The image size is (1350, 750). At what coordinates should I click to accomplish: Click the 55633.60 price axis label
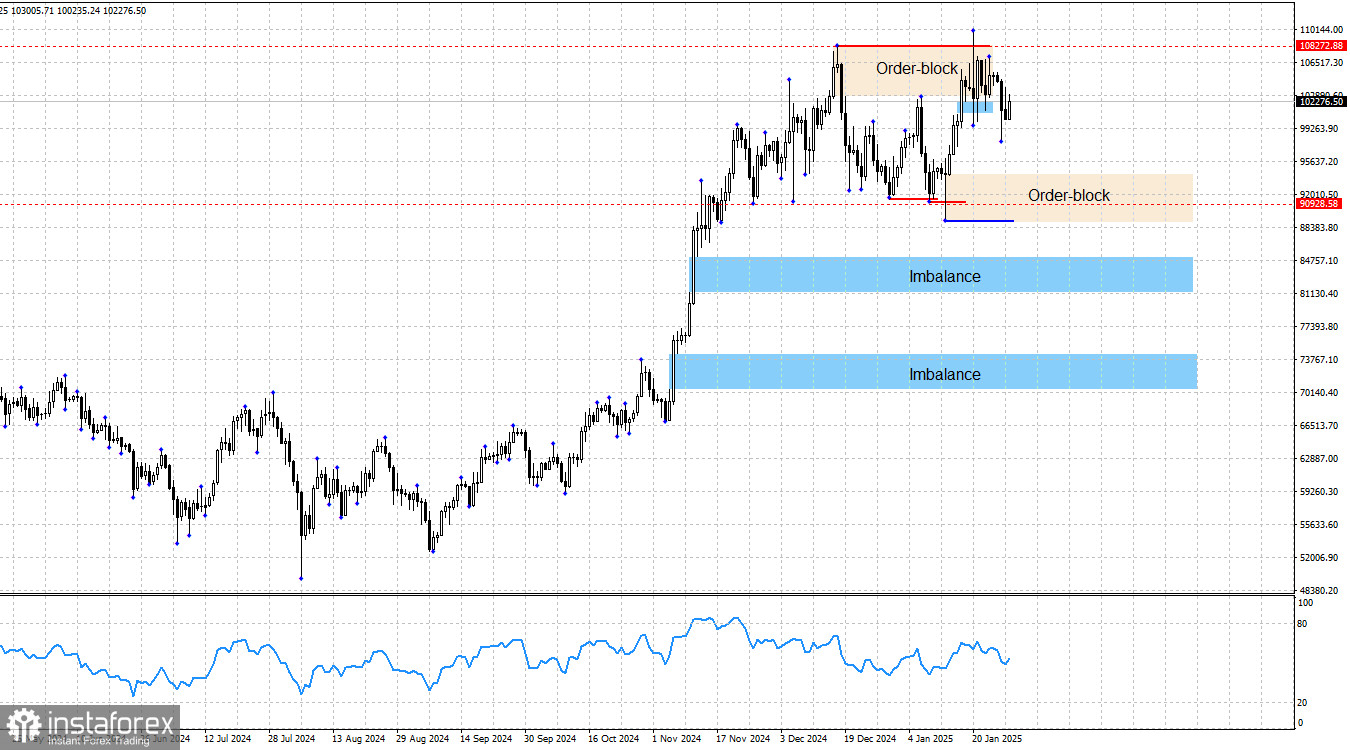(x=1320, y=525)
